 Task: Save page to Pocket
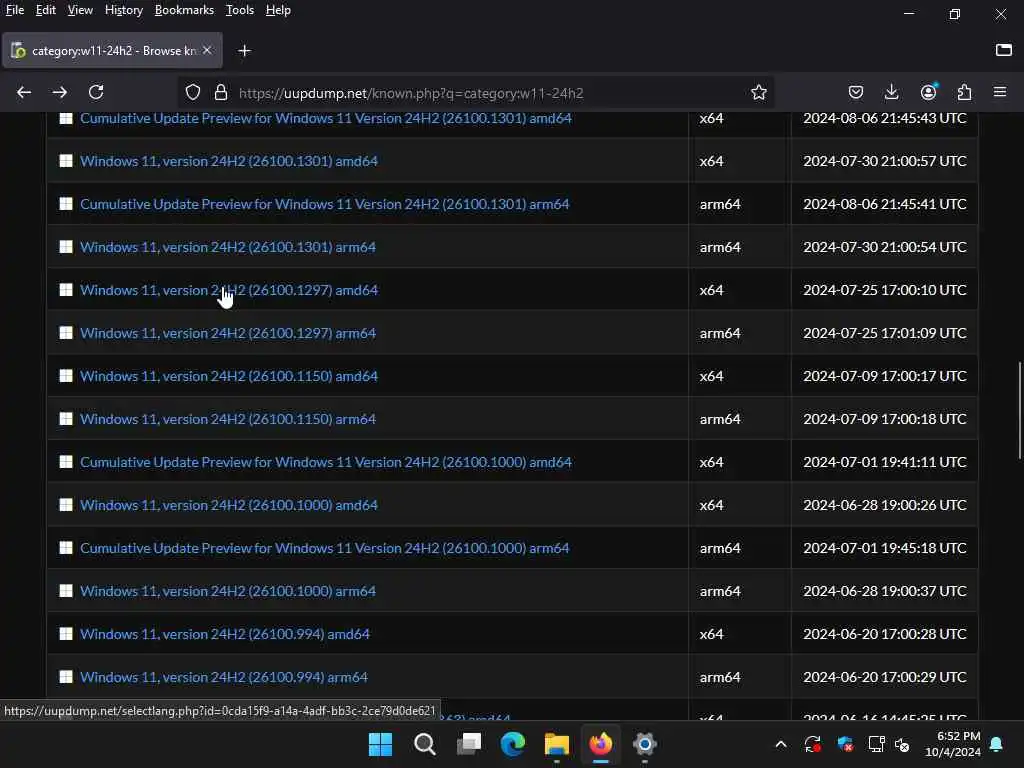tap(856, 93)
